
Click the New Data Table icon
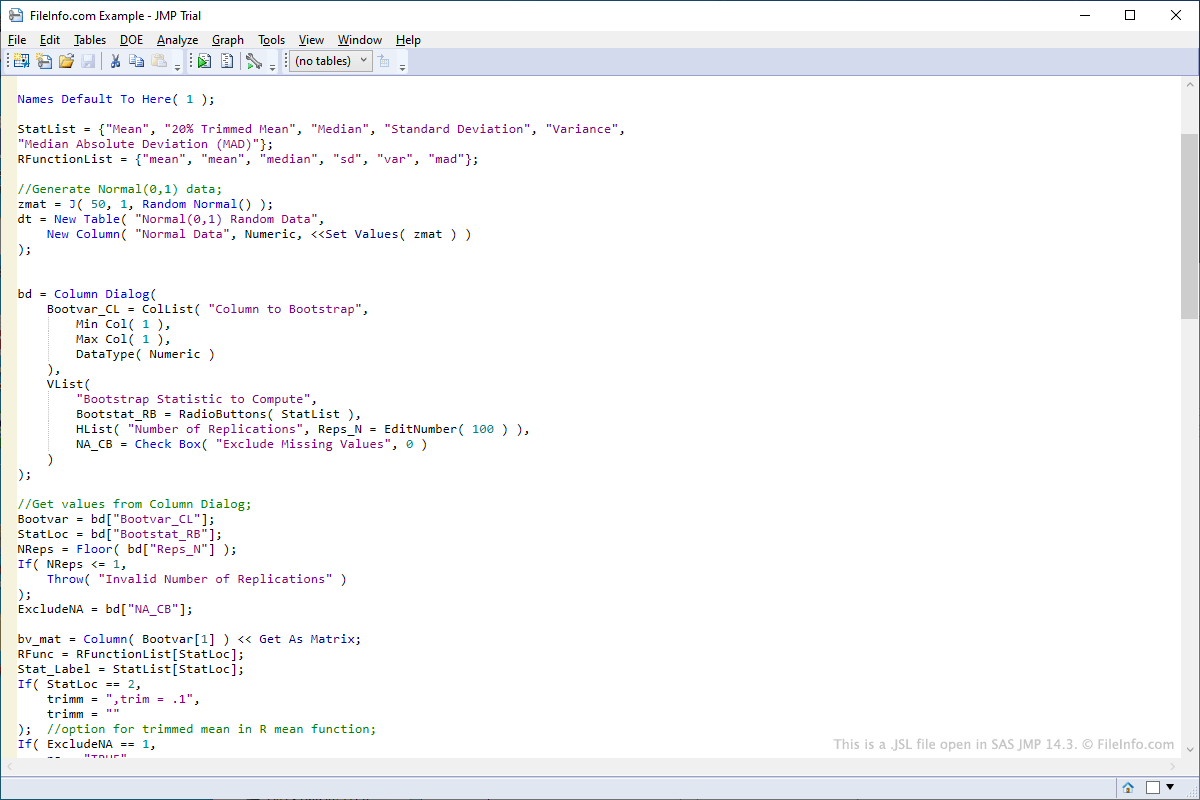click(x=21, y=61)
